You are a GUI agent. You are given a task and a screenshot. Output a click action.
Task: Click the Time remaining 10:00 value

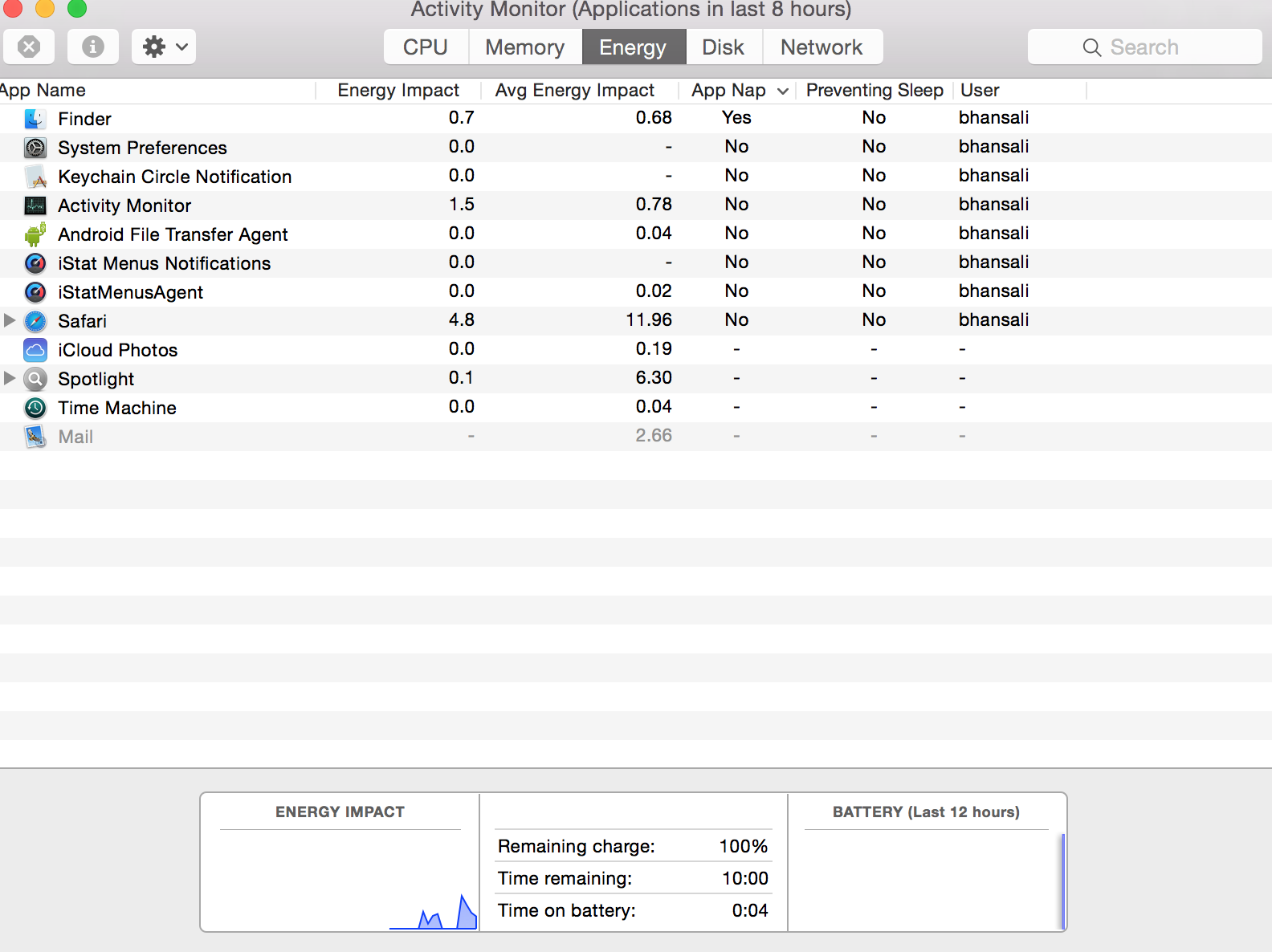click(x=745, y=878)
